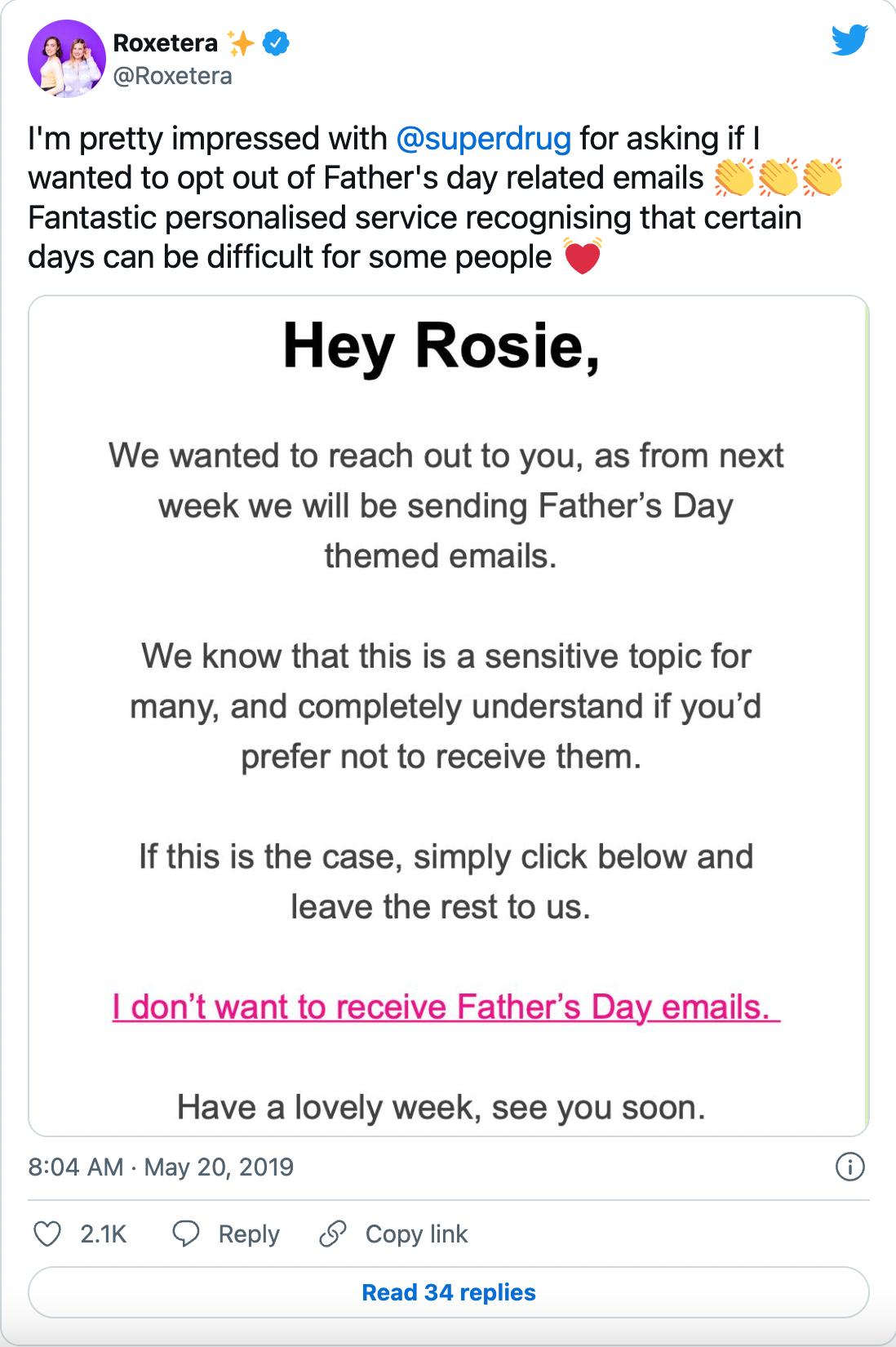This screenshot has width=896, height=1347.
Task: Open the @superdrug mention
Action: (x=483, y=138)
